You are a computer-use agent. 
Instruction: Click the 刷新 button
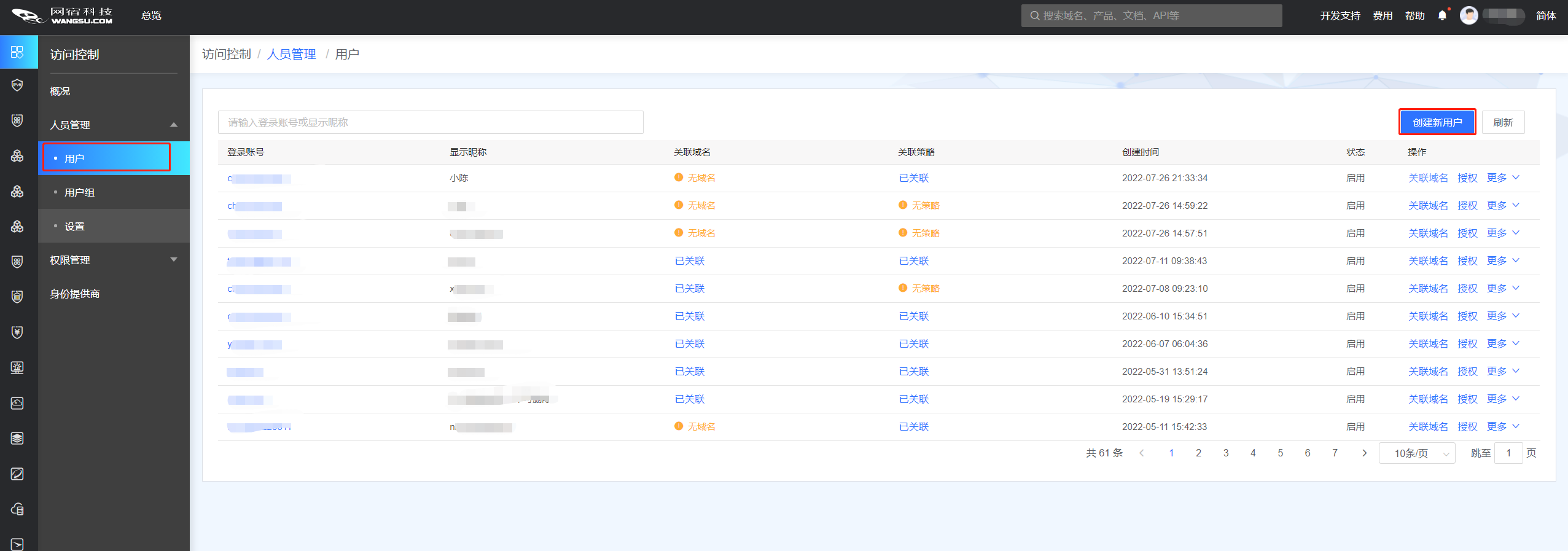(1502, 122)
